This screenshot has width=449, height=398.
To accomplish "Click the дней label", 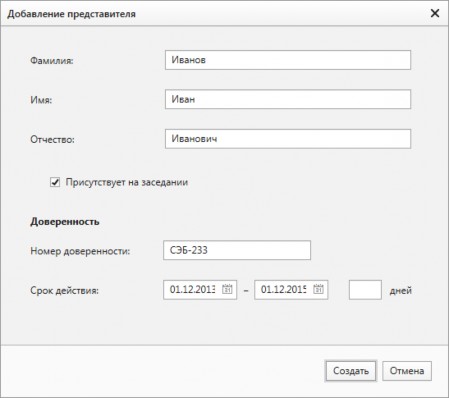I will coord(401,290).
